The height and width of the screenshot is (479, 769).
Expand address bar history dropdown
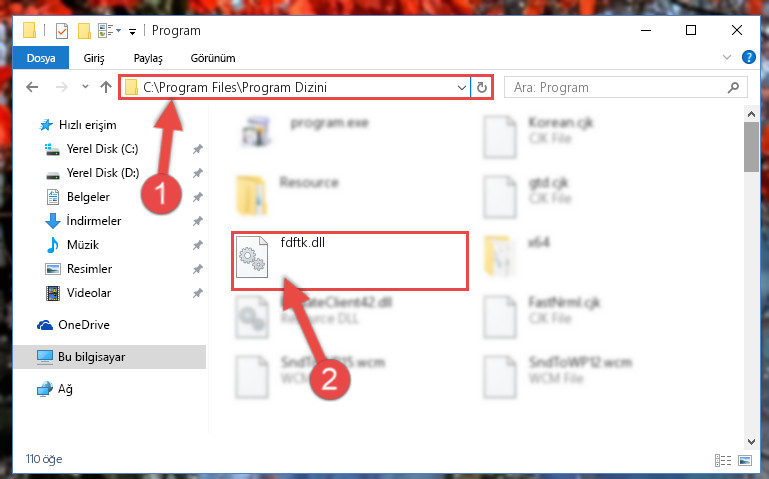461,88
